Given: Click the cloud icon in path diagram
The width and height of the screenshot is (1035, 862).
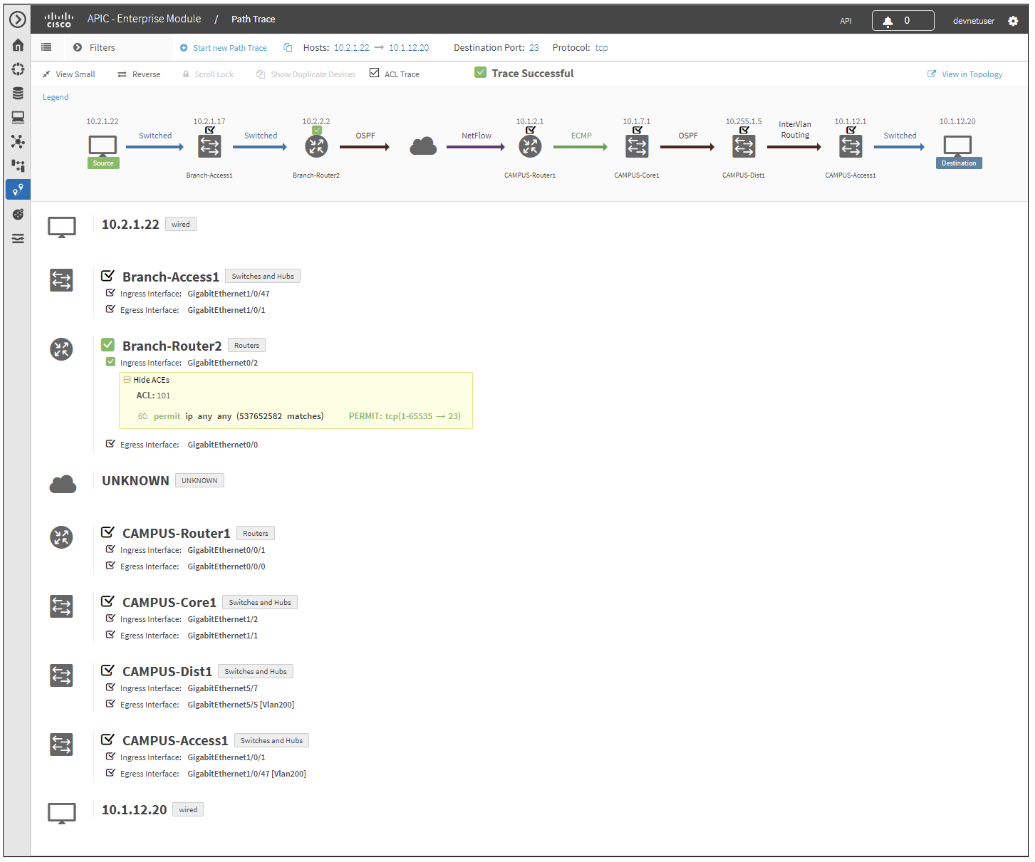Looking at the screenshot, I should [x=423, y=146].
